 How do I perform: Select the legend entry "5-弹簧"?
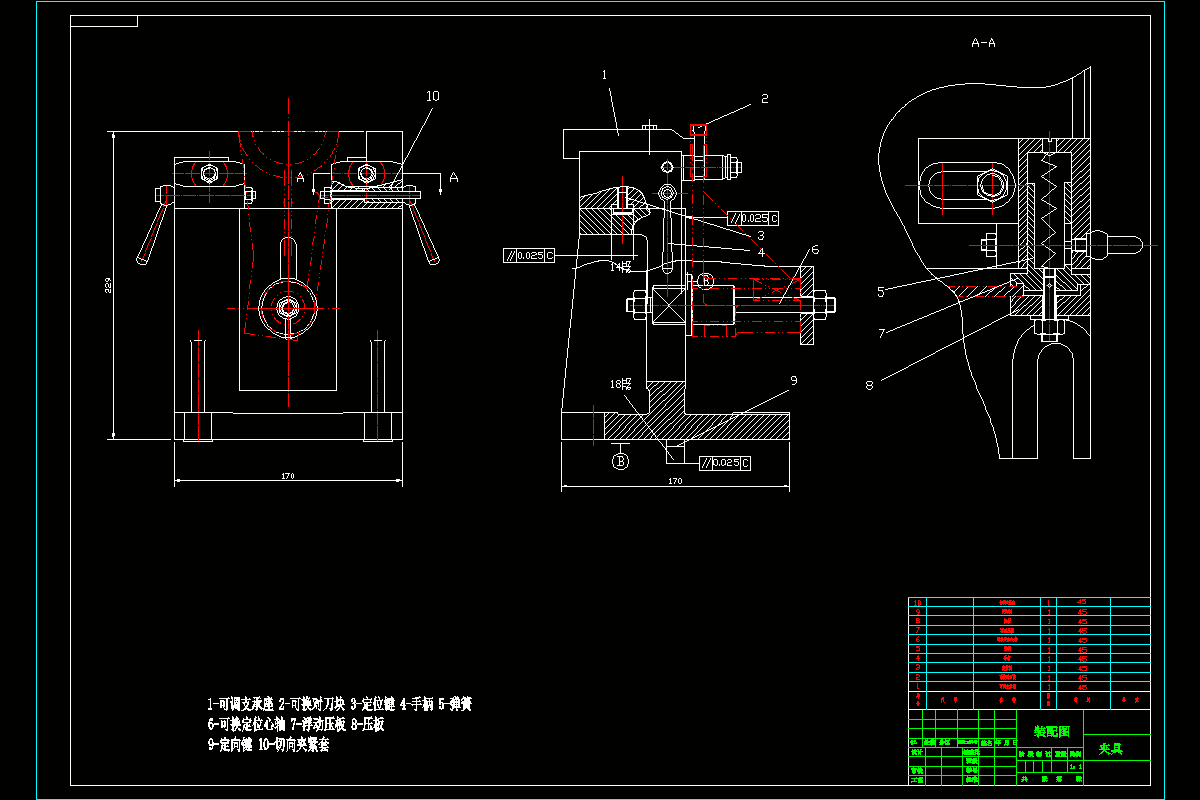pyautogui.click(x=455, y=704)
